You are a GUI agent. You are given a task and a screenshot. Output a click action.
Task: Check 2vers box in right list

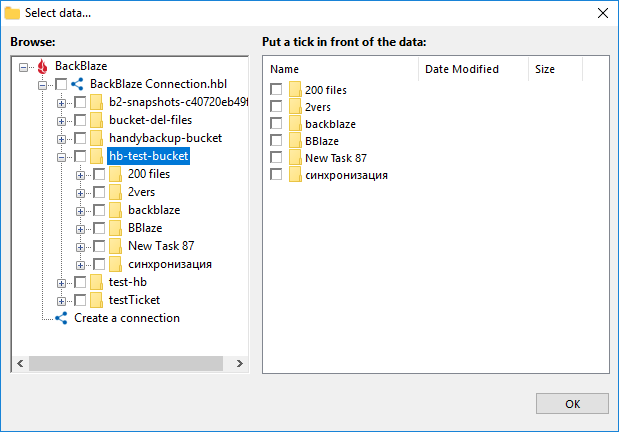(x=276, y=106)
